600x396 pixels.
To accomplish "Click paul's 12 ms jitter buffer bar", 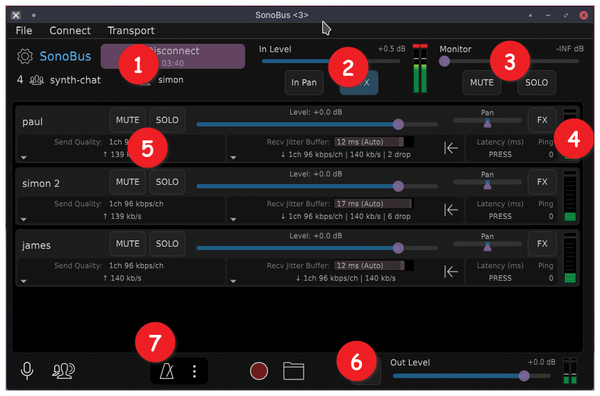I will point(373,142).
